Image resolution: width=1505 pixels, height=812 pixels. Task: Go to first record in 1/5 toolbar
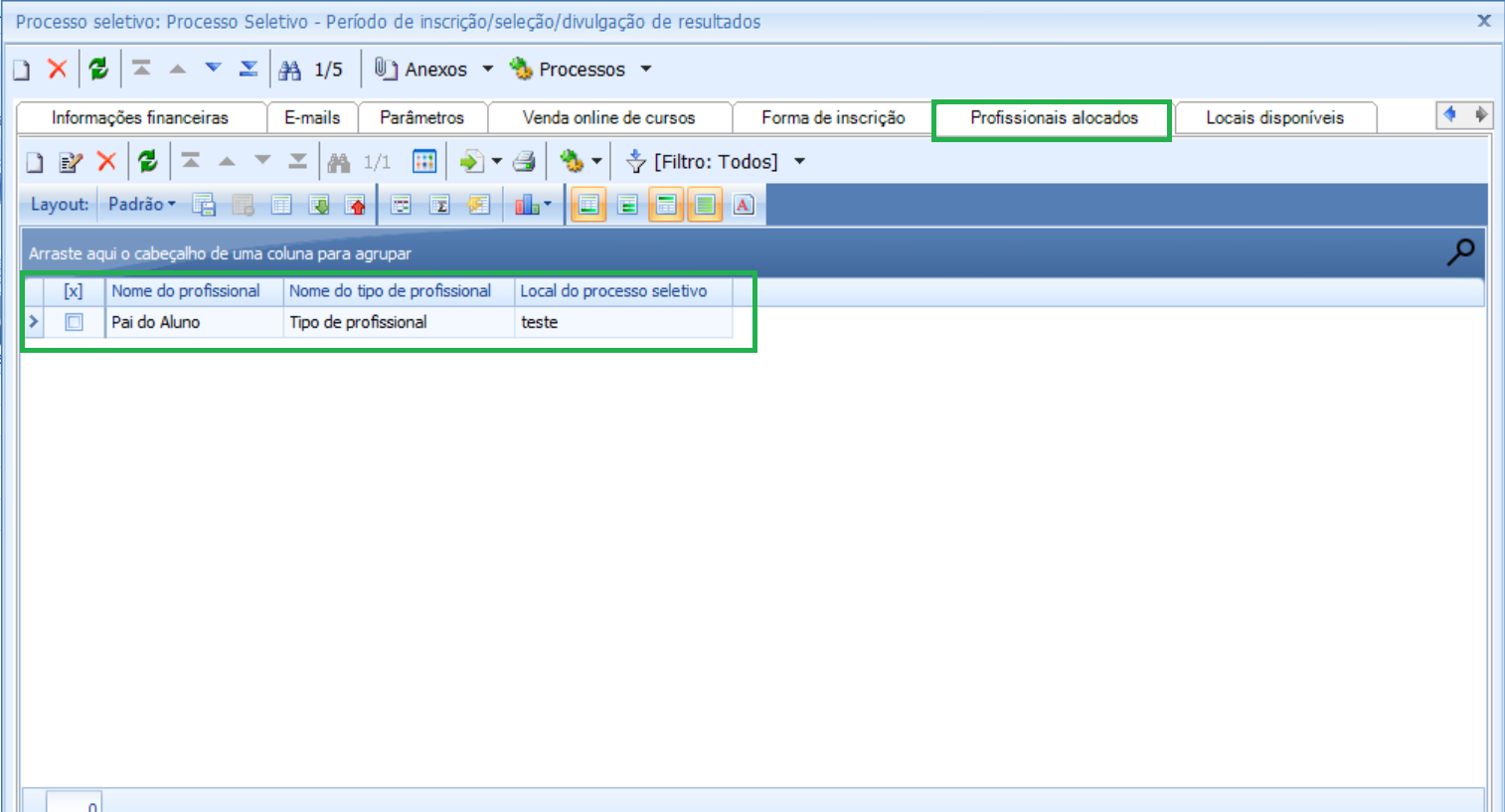[x=141, y=69]
